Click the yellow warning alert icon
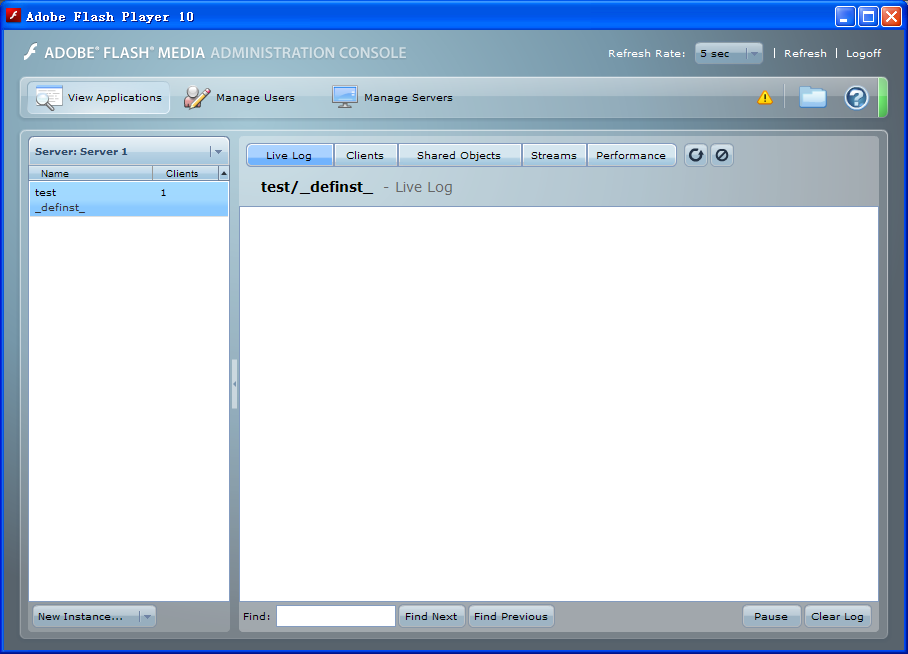The height and width of the screenshot is (654, 908). 764,97
